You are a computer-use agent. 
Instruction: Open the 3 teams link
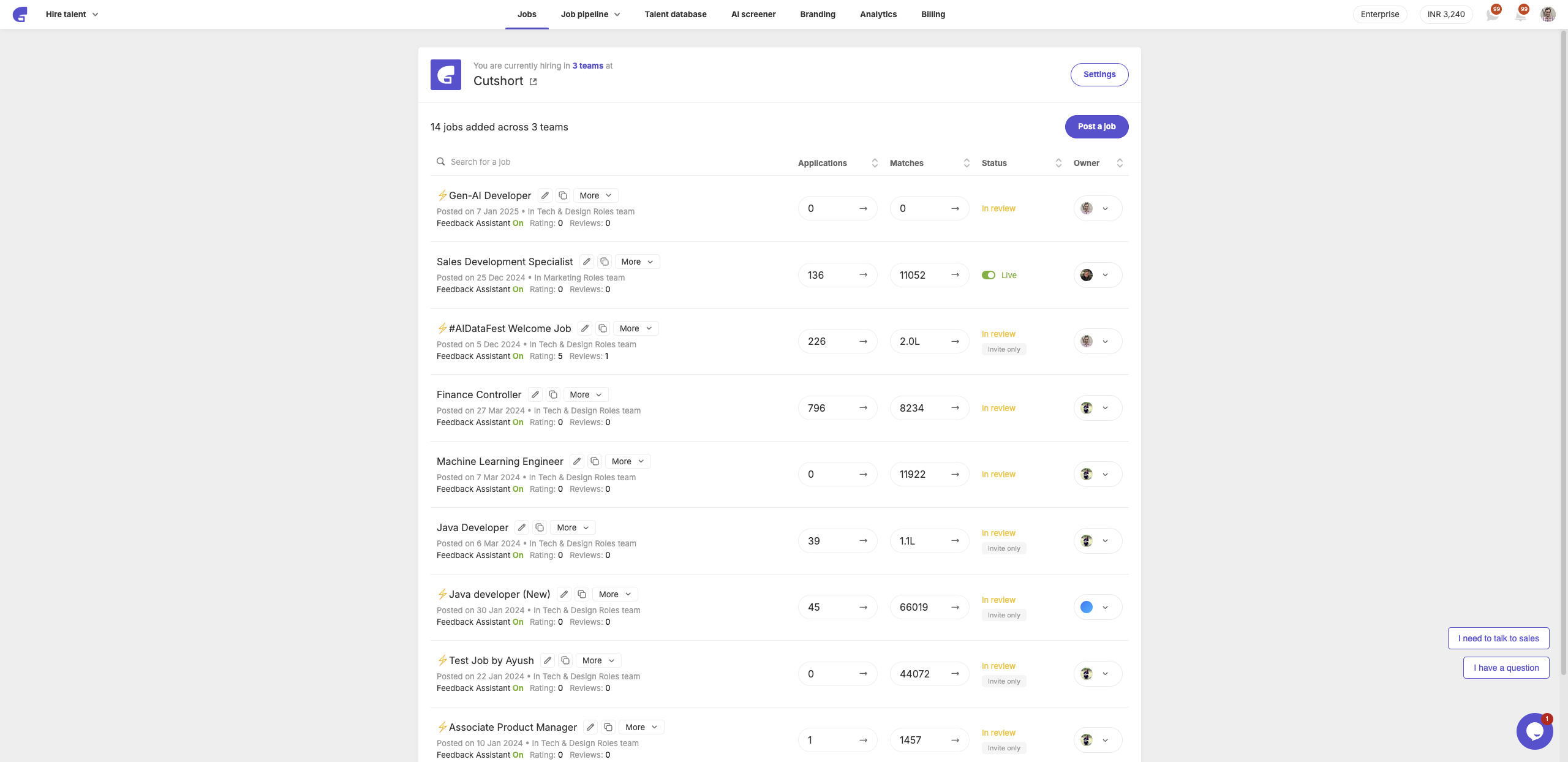click(587, 66)
